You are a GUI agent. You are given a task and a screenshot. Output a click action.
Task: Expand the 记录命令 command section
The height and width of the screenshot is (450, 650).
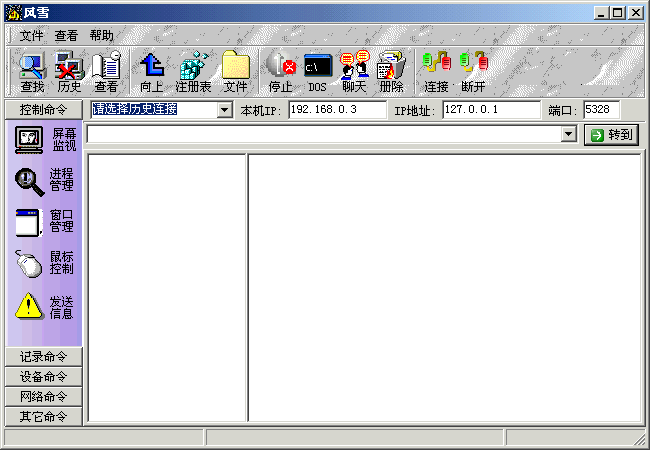coord(43,357)
